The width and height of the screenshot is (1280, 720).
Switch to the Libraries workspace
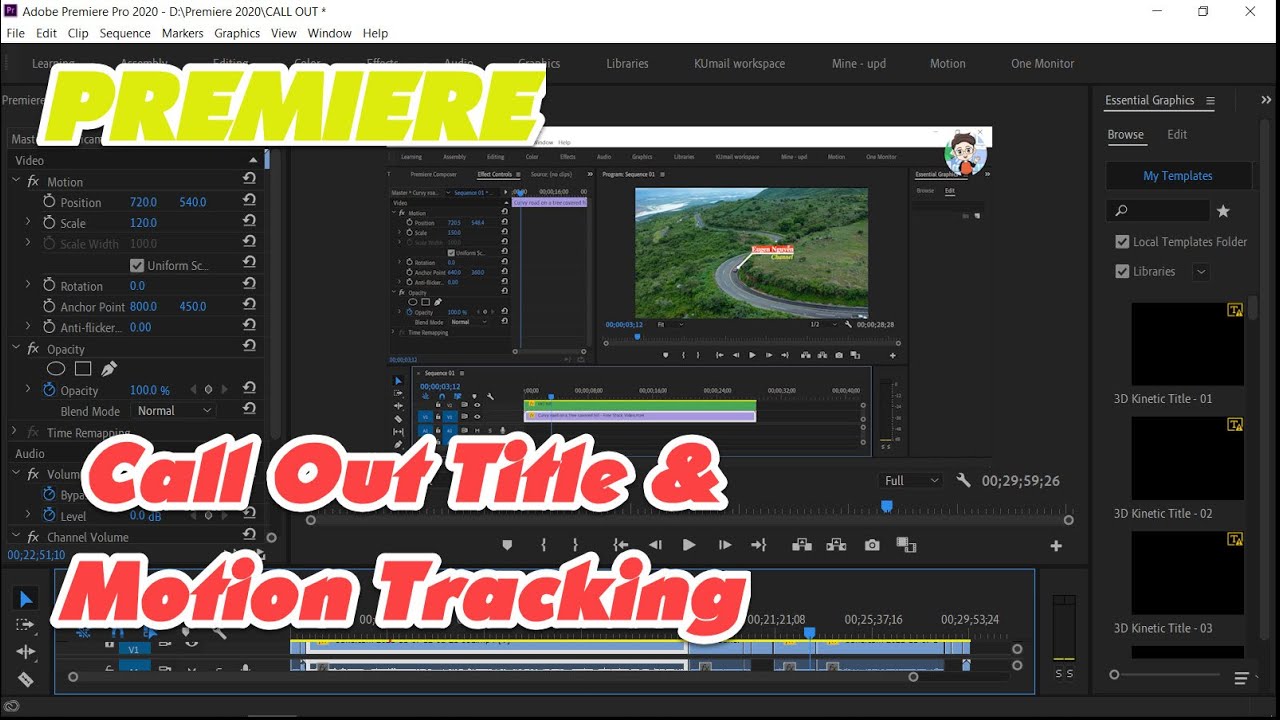[x=627, y=63]
